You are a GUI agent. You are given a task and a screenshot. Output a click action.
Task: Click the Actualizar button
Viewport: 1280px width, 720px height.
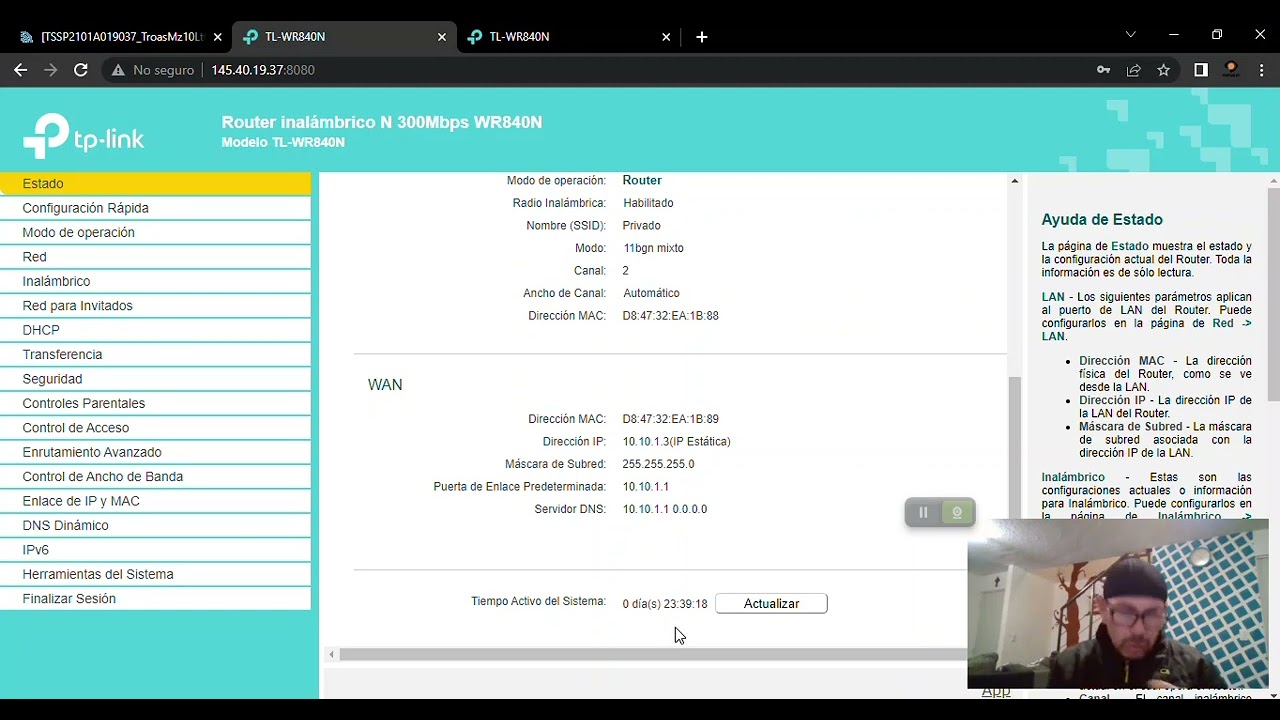tap(771, 604)
